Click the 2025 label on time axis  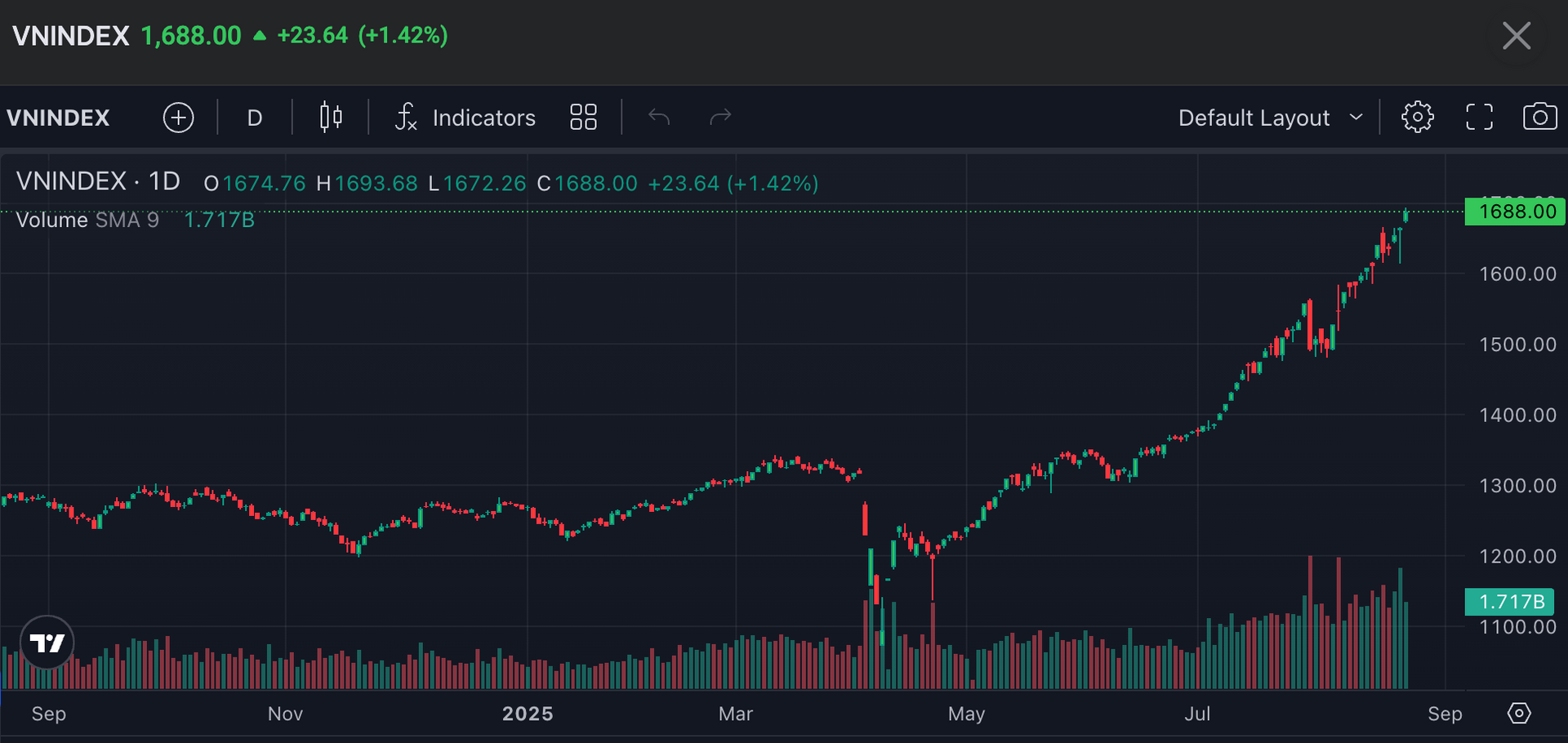point(528,714)
